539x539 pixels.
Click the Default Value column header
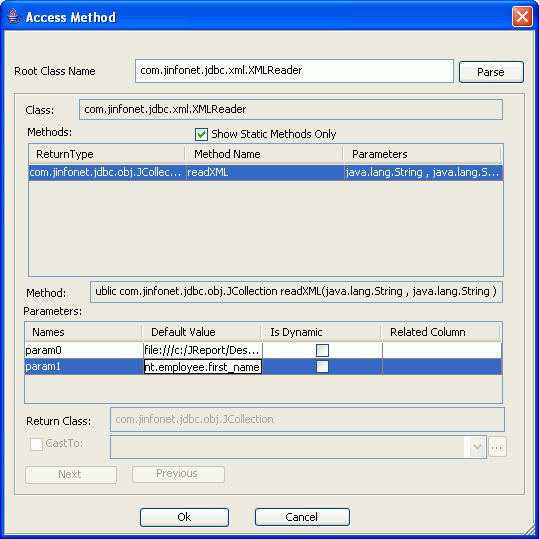tap(201, 332)
